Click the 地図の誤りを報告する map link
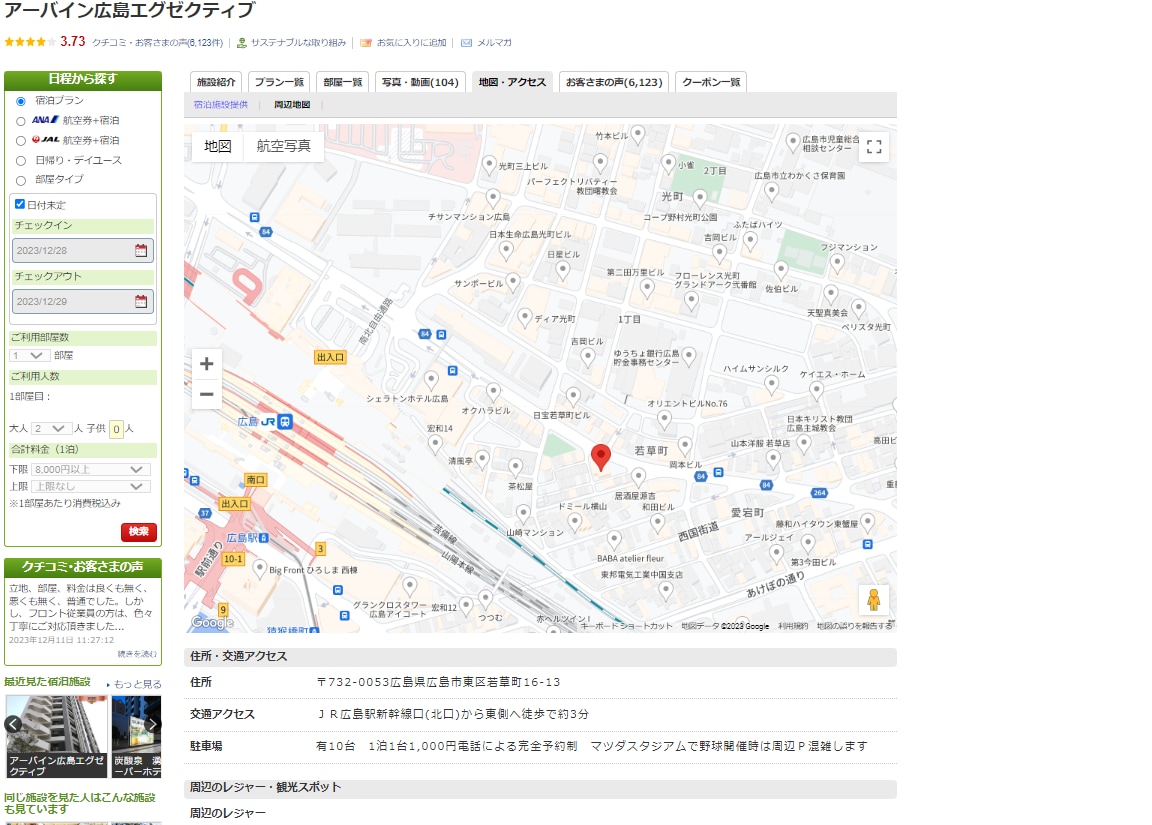This screenshot has width=1152, height=825. [854, 626]
